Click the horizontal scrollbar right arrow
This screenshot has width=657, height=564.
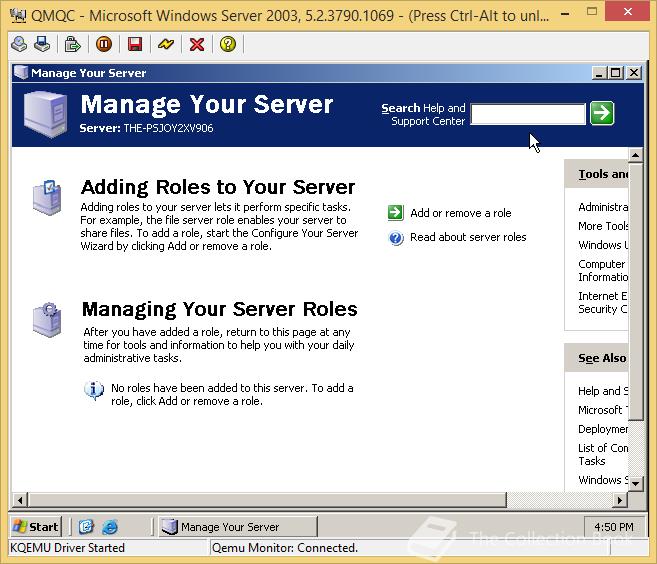pos(620,500)
